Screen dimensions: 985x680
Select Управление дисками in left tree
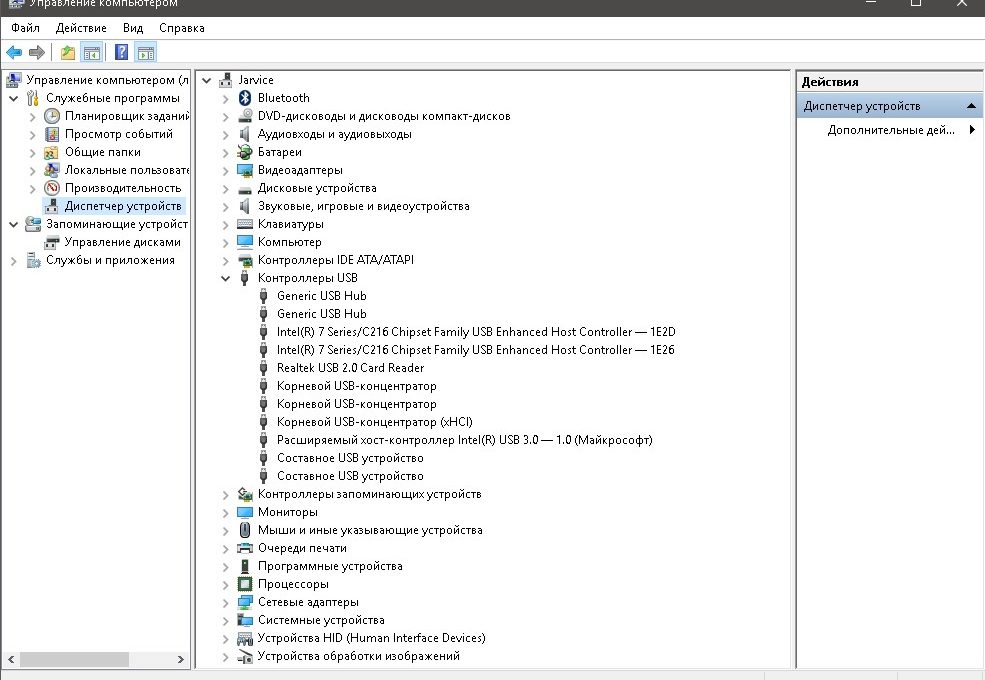click(x=122, y=242)
